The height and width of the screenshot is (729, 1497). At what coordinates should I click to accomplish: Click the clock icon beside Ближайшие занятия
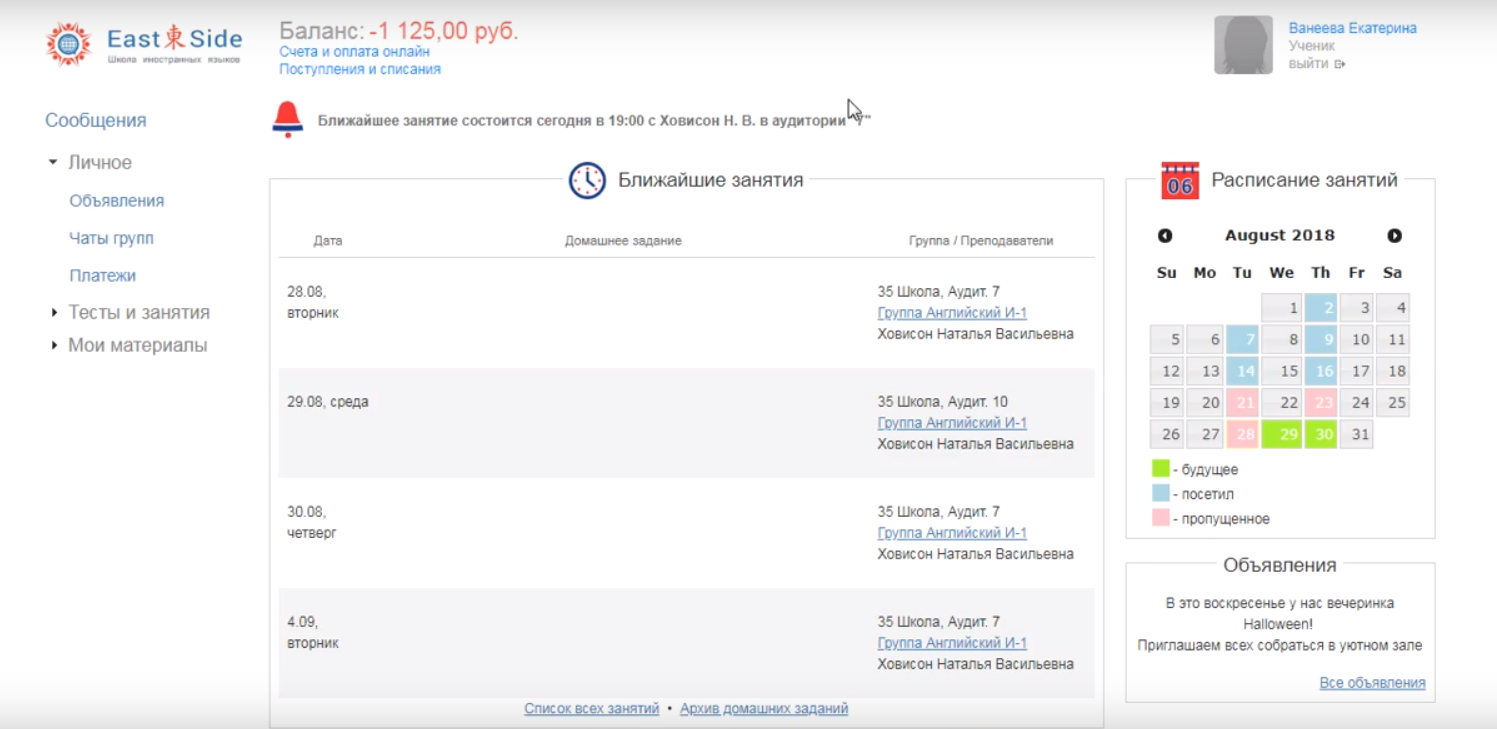click(x=587, y=180)
